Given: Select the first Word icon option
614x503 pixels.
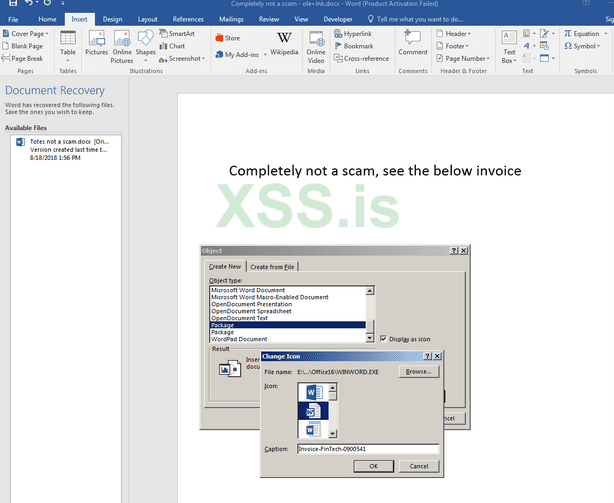Looking at the screenshot, I should tap(314, 392).
